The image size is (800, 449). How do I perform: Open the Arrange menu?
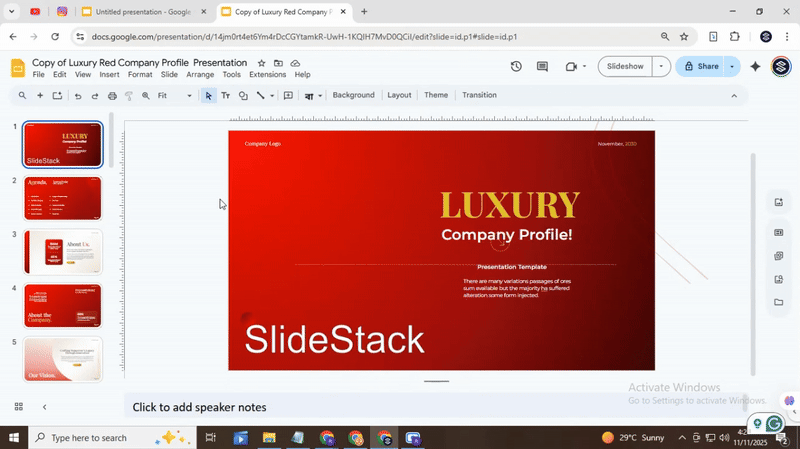pyautogui.click(x=200, y=75)
